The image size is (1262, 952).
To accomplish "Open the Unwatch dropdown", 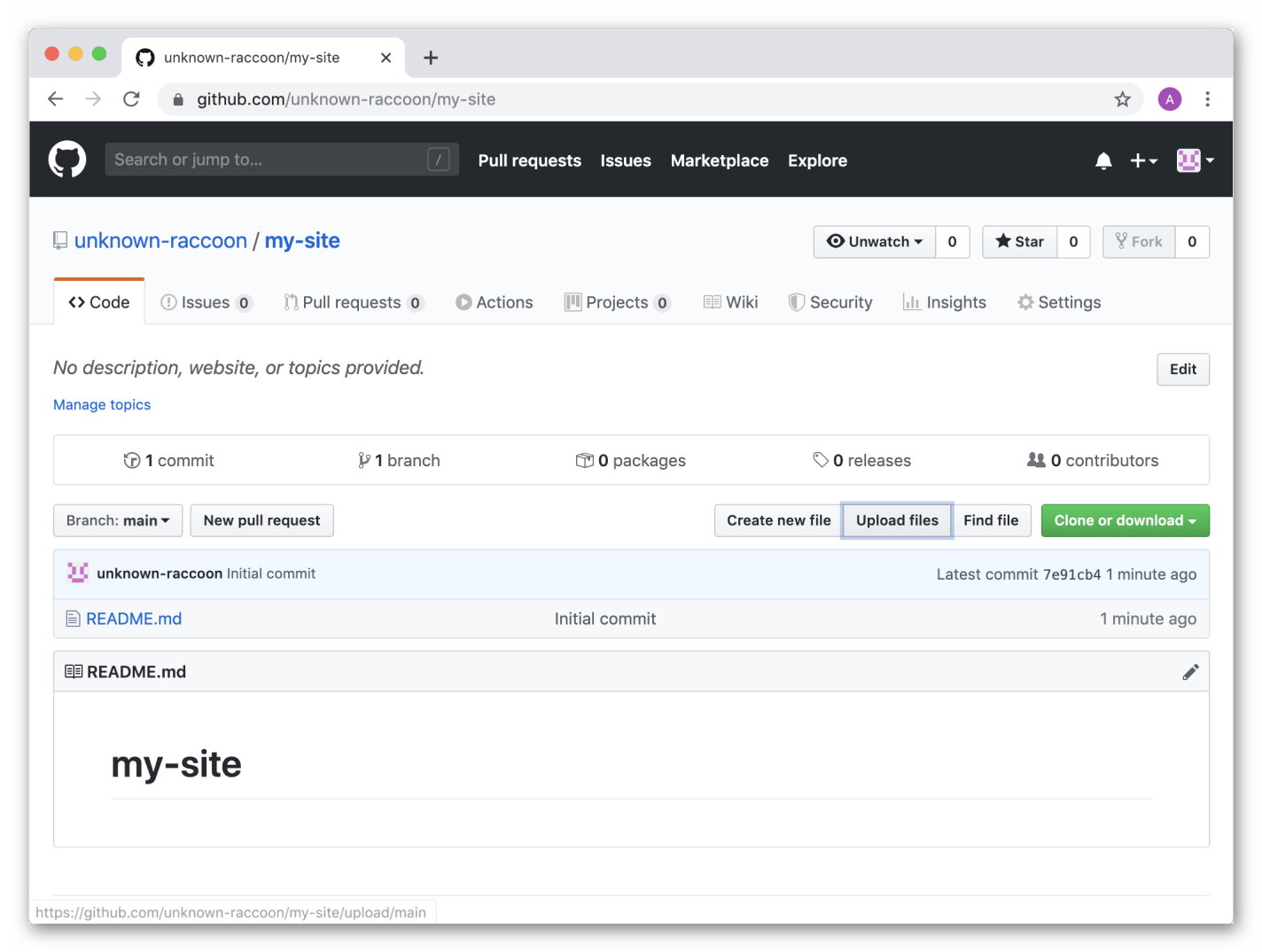I will pyautogui.click(x=875, y=242).
